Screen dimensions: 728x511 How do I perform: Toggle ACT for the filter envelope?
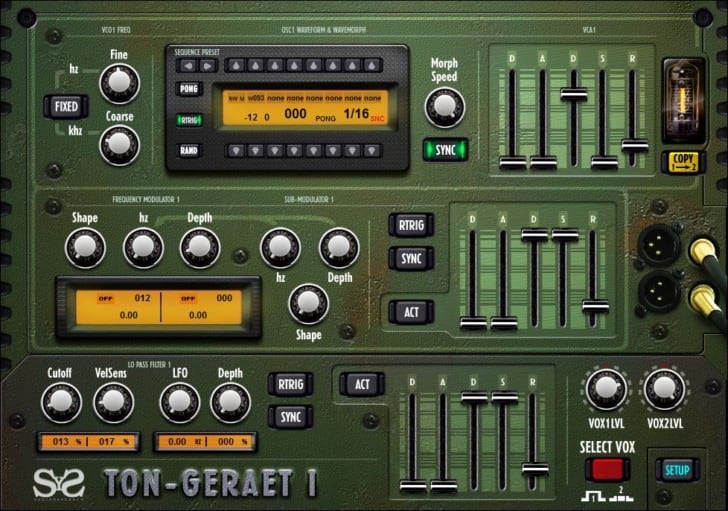(x=362, y=384)
